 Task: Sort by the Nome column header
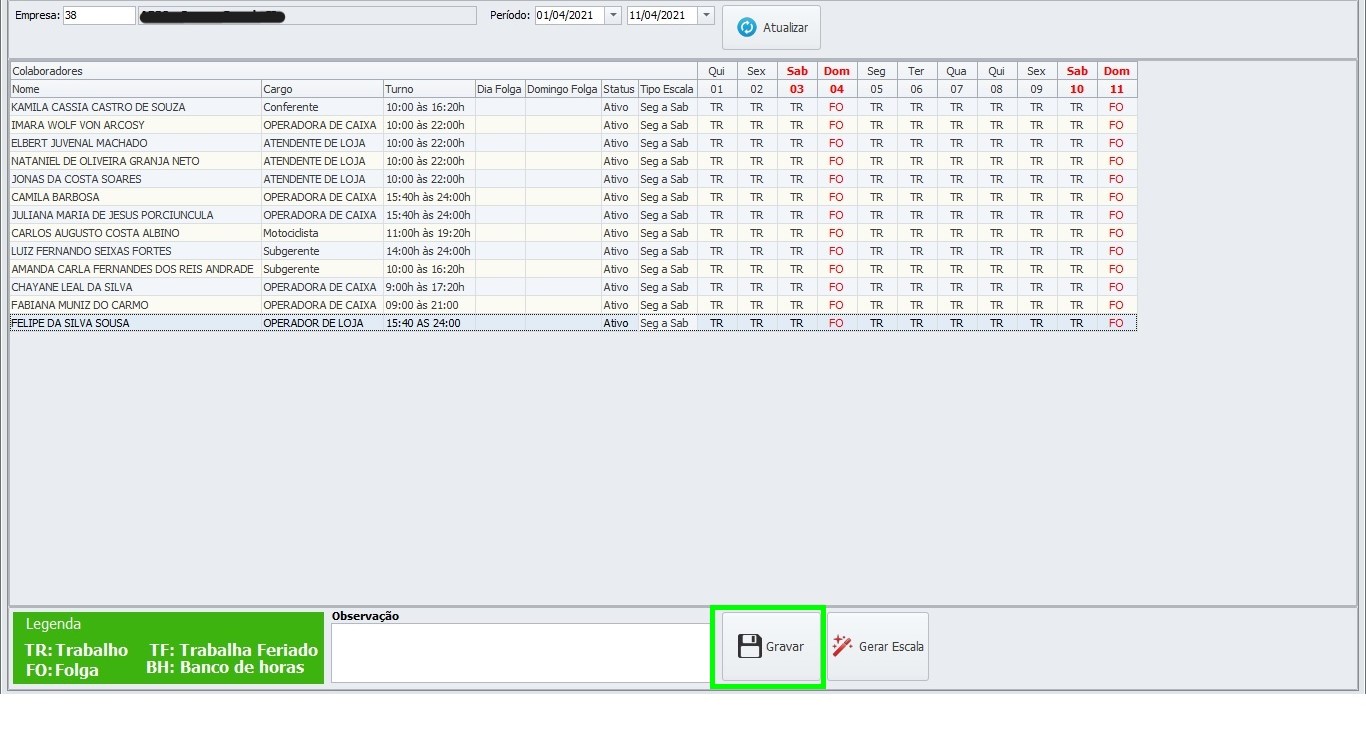[135, 89]
